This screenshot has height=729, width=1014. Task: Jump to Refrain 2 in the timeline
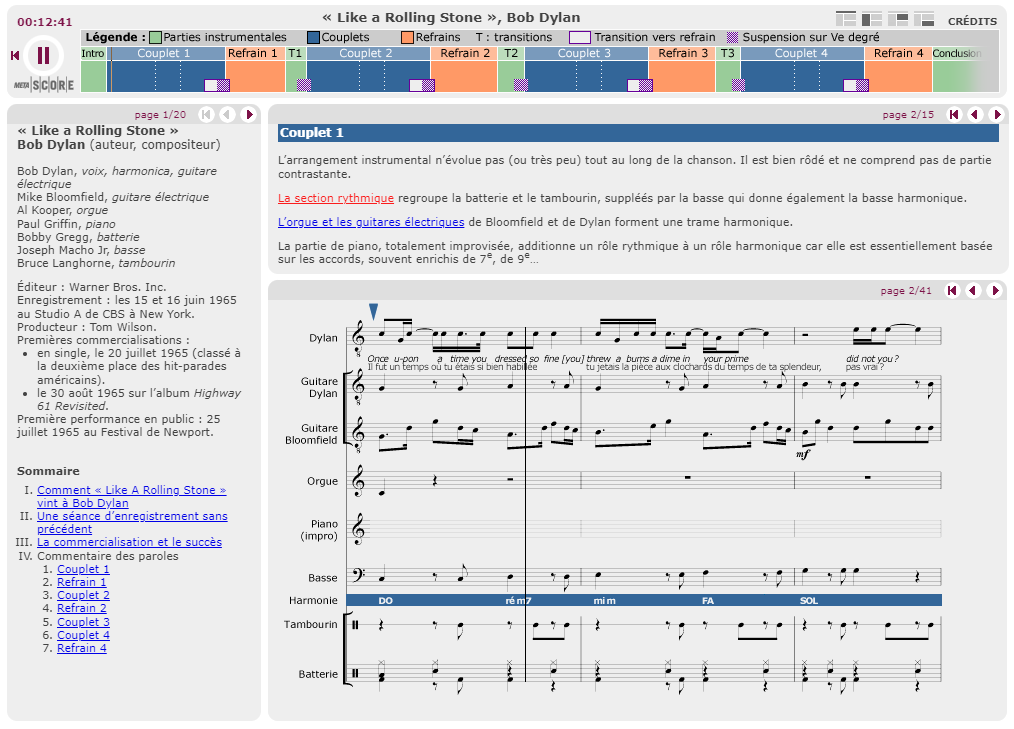[464, 54]
